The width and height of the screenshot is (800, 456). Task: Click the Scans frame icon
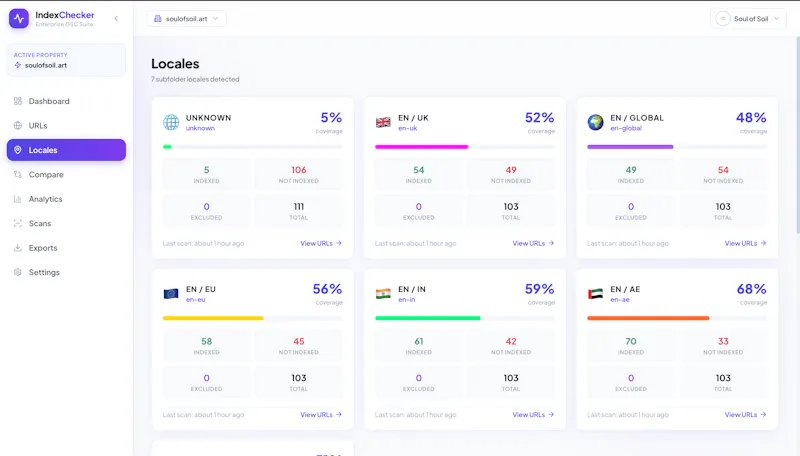tap(18, 223)
